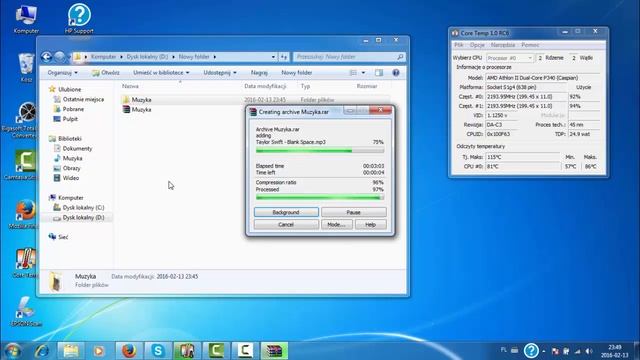Open the Narzędzia menu in Core Temp
The height and width of the screenshot is (360, 640).
pyautogui.click(x=503, y=45)
